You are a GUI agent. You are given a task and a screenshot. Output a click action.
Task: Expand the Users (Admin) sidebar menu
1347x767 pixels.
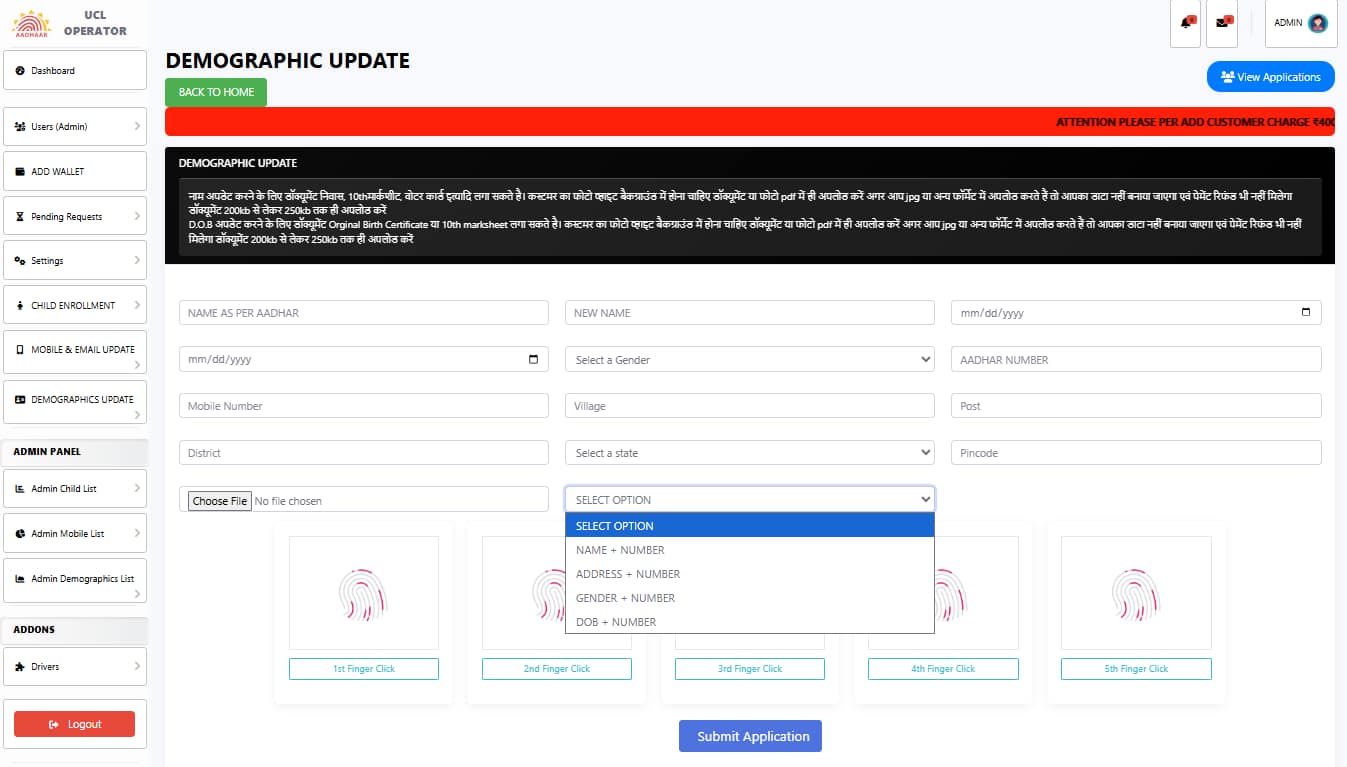click(75, 127)
